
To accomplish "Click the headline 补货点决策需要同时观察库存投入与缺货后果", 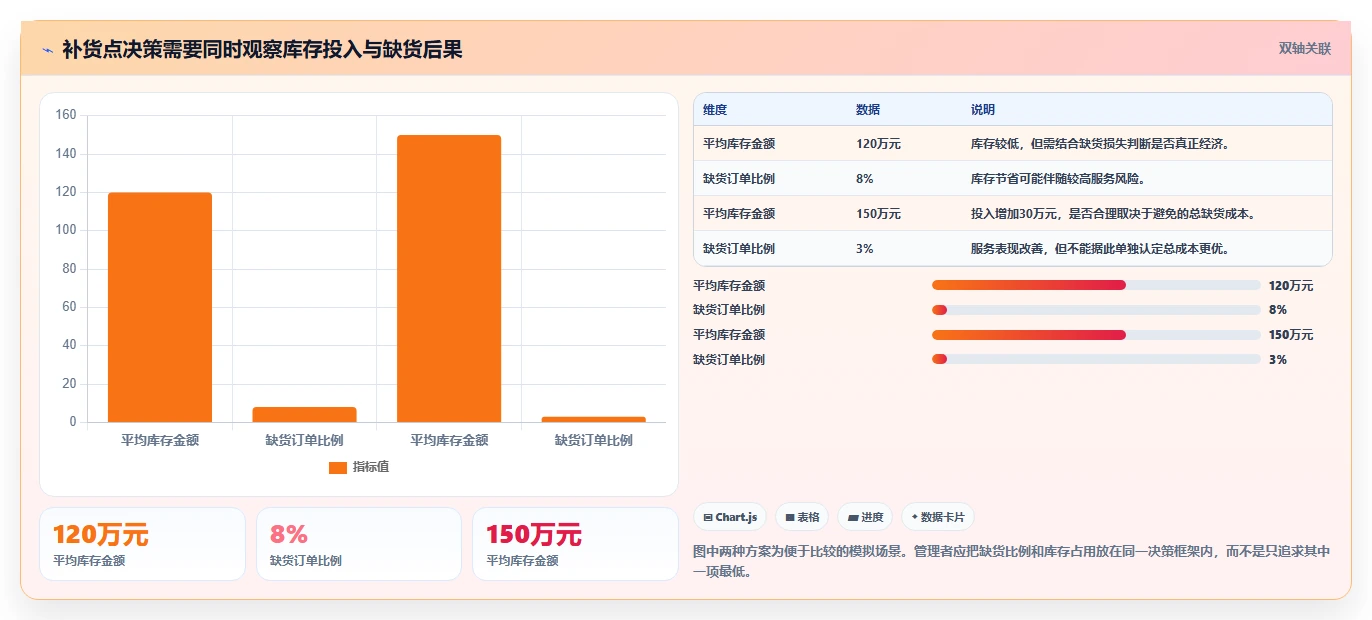I will pos(262,50).
